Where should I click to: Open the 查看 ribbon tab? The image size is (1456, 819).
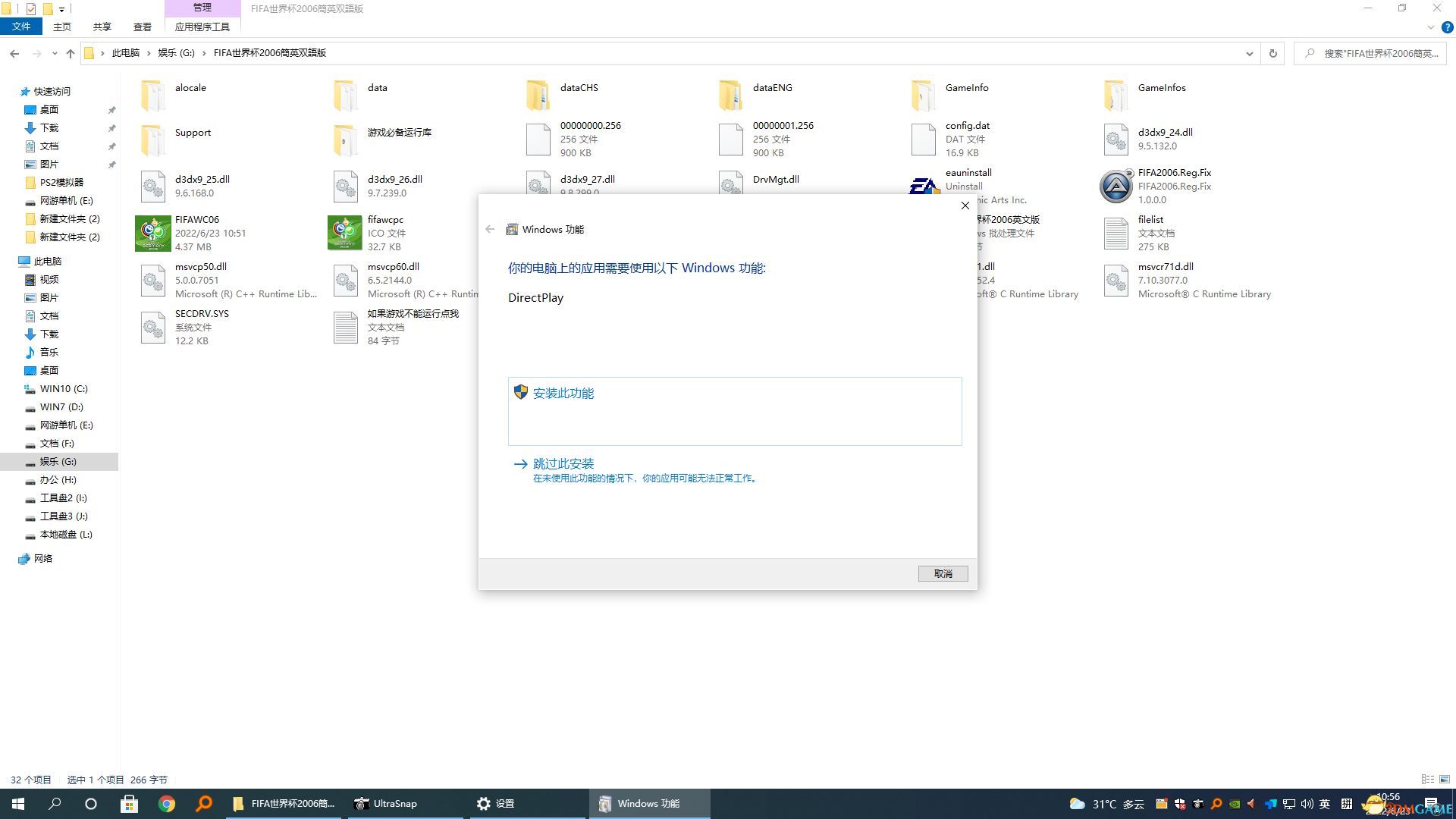143,27
